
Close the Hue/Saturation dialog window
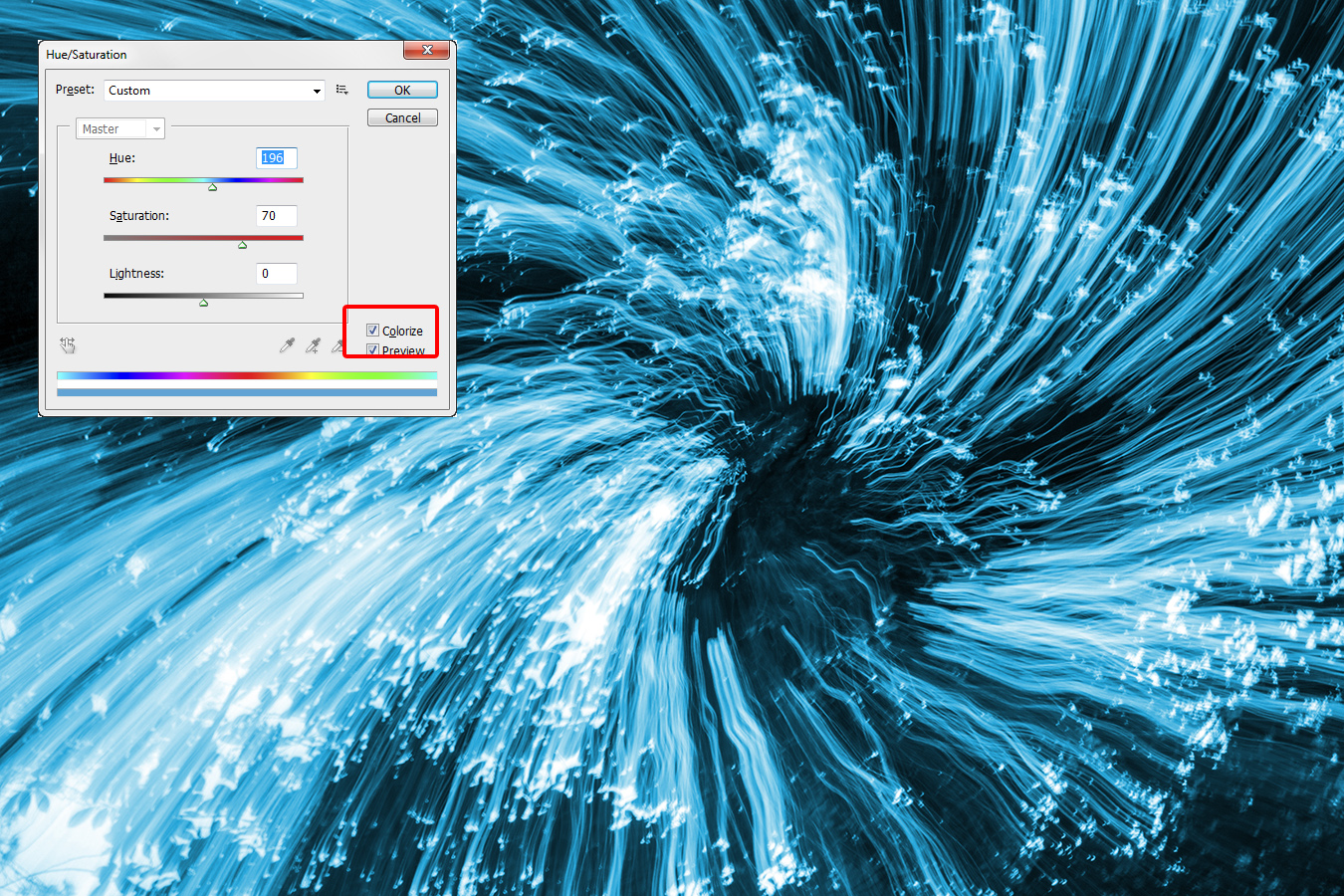pos(427,50)
